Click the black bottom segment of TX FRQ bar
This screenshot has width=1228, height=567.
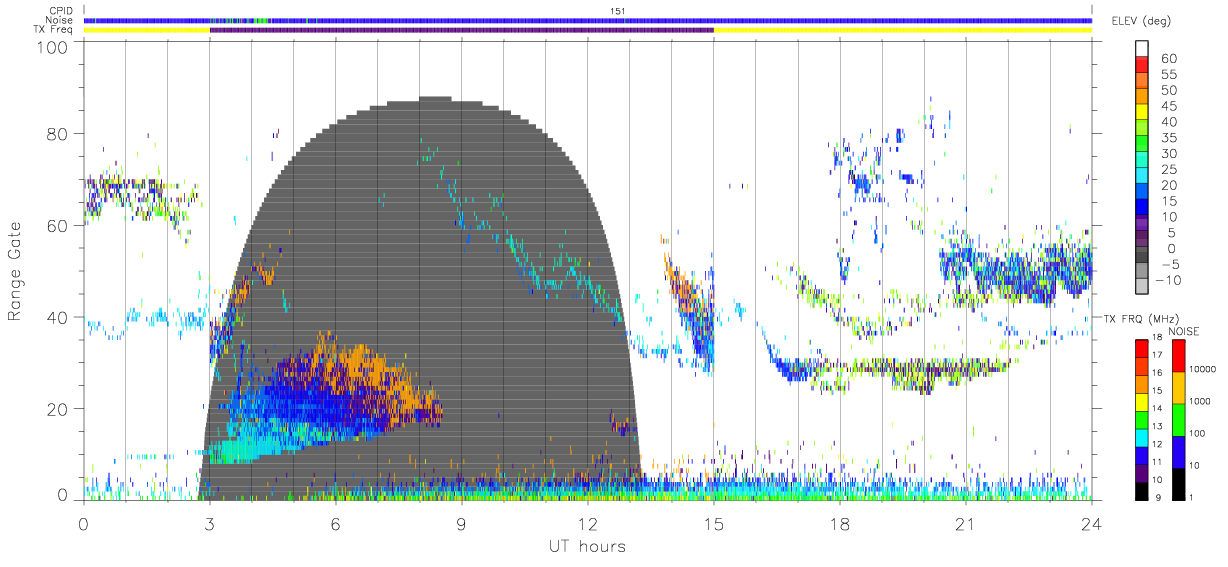(1142, 491)
